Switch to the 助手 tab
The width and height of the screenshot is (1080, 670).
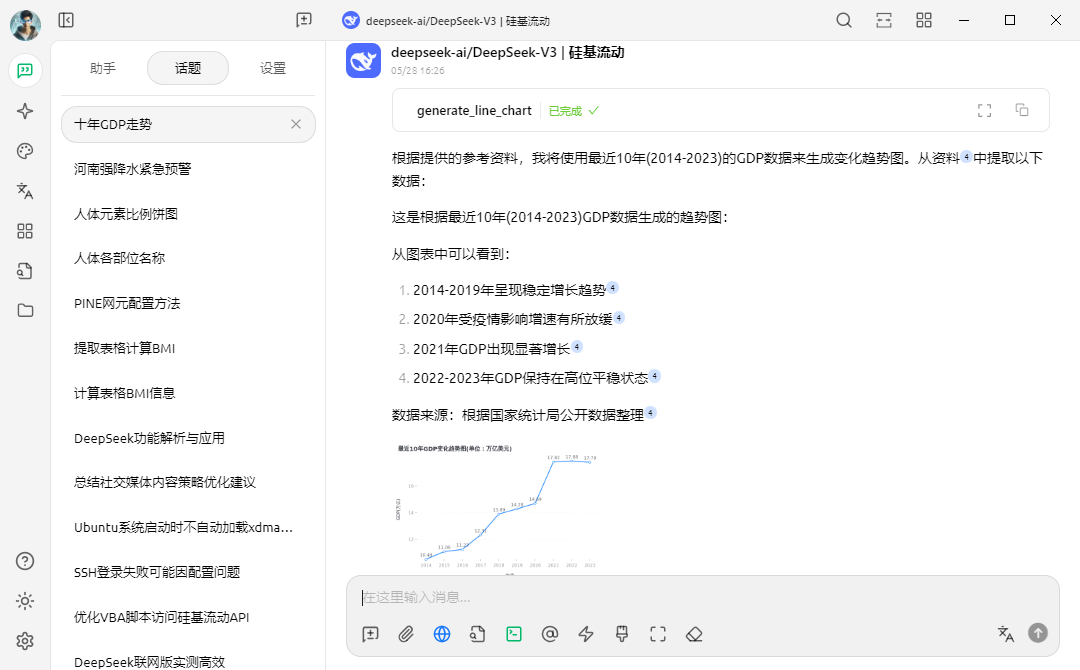(x=103, y=68)
